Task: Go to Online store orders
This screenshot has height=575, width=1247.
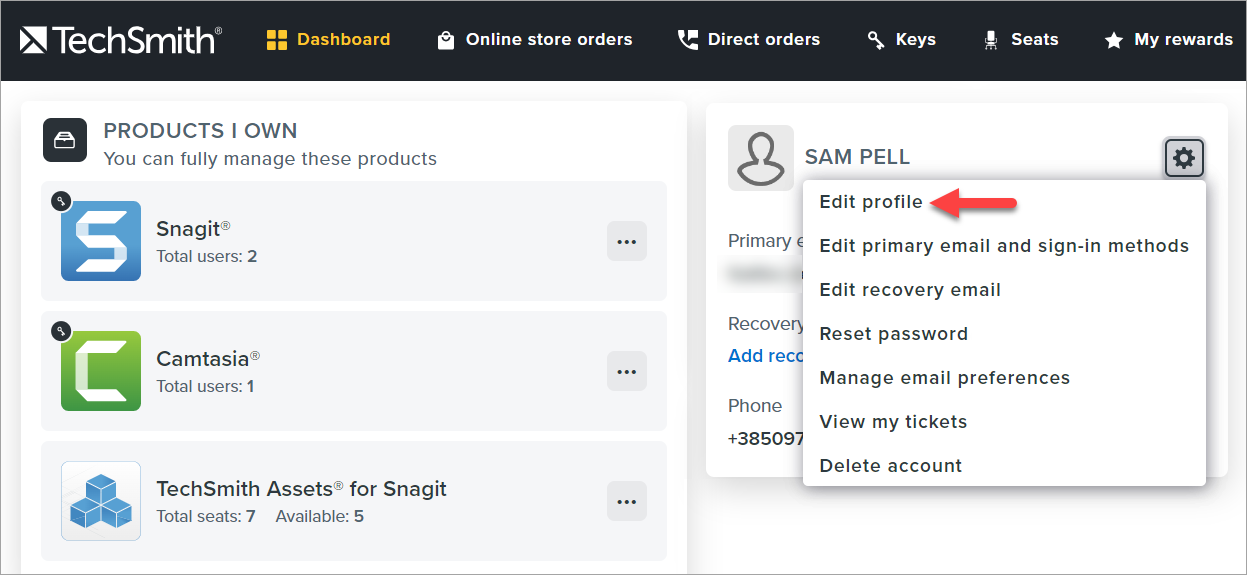Action: click(x=535, y=40)
